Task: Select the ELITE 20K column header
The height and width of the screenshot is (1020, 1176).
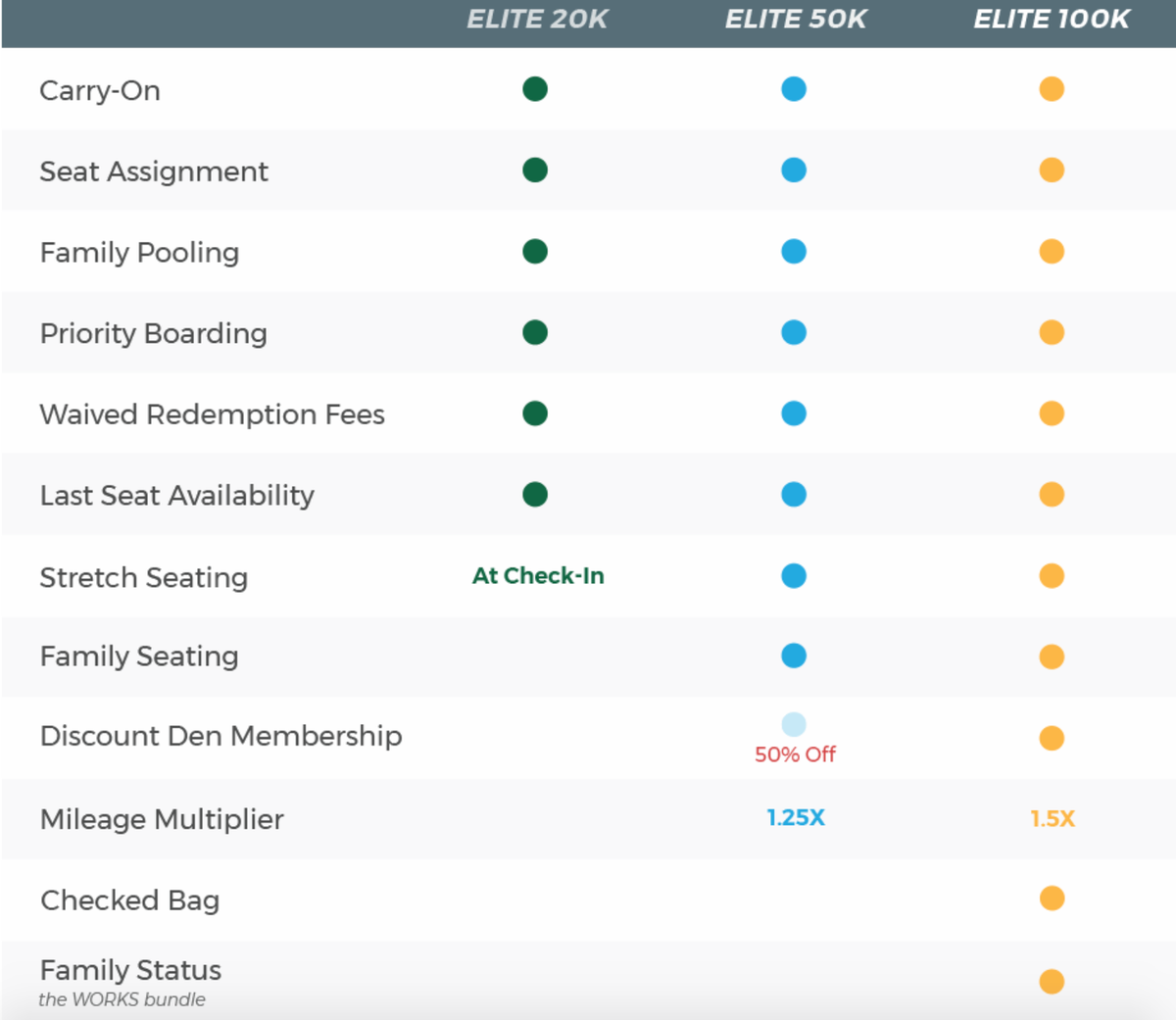Action: pyautogui.click(x=537, y=18)
